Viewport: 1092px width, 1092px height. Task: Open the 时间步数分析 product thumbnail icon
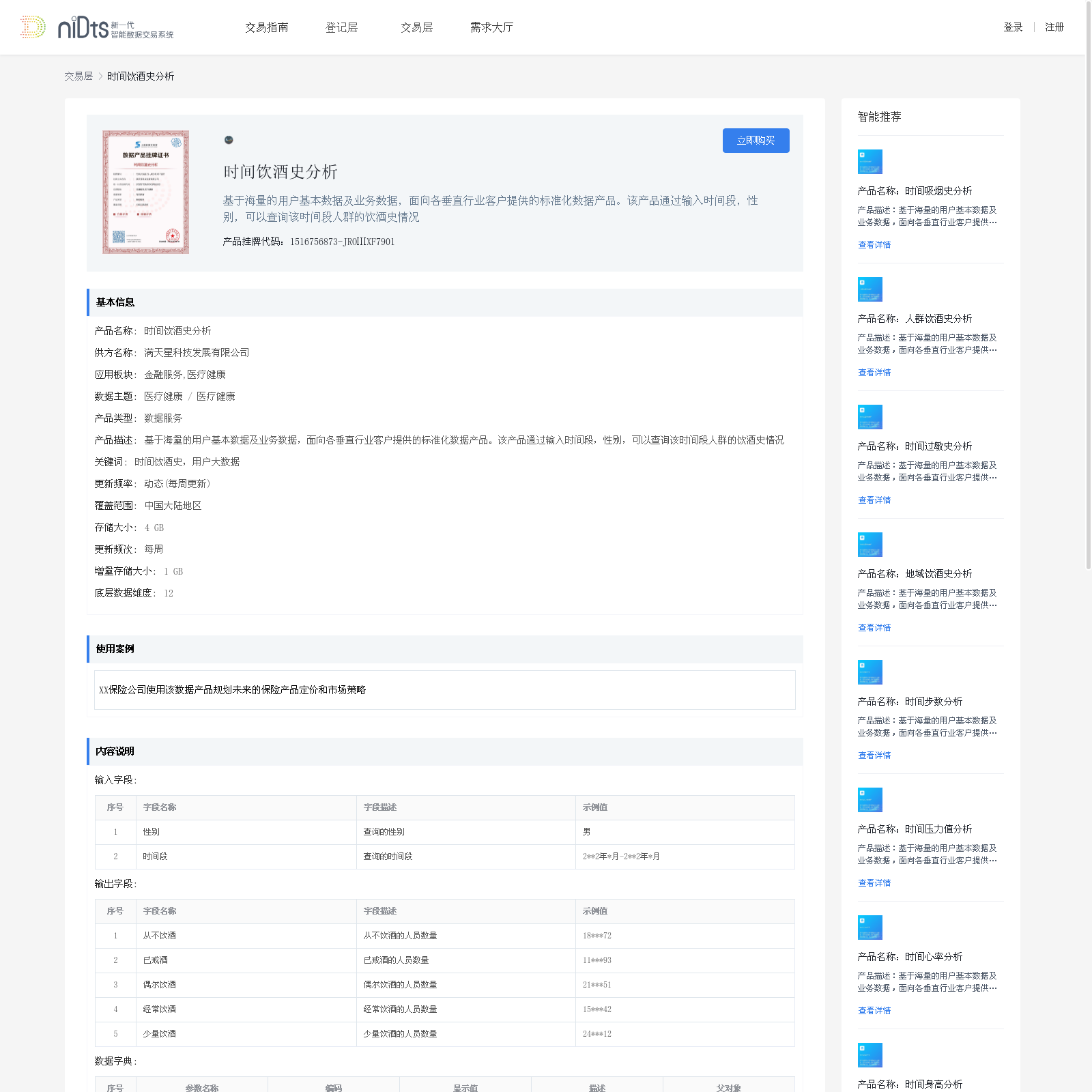[870, 672]
